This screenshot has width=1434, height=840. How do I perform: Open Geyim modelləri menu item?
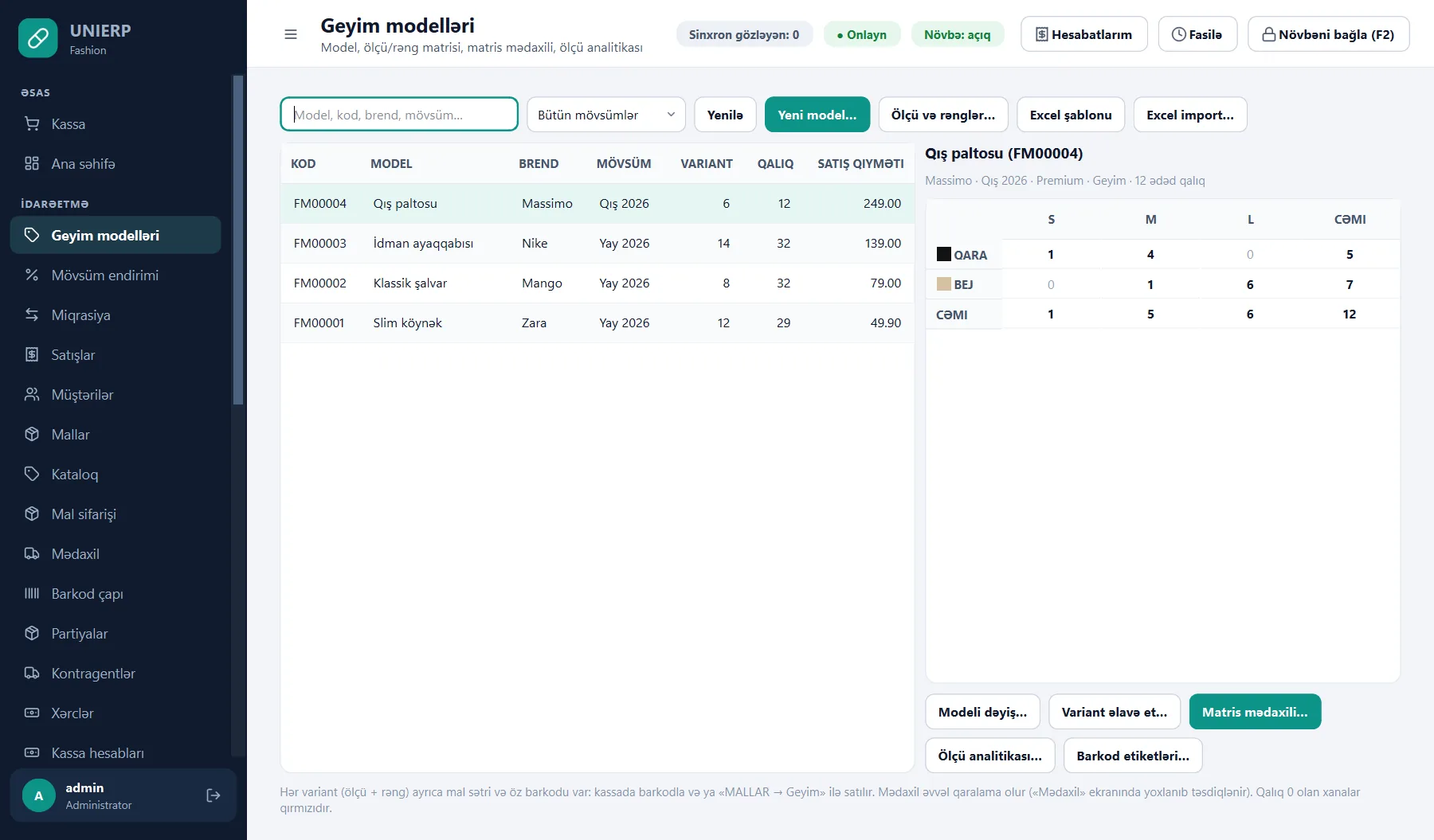pos(116,235)
